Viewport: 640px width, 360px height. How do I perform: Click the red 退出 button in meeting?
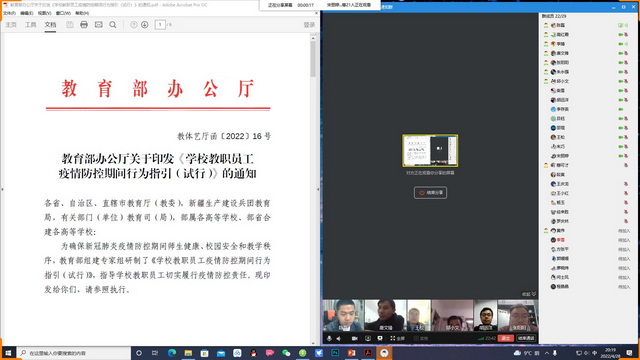click(x=505, y=338)
